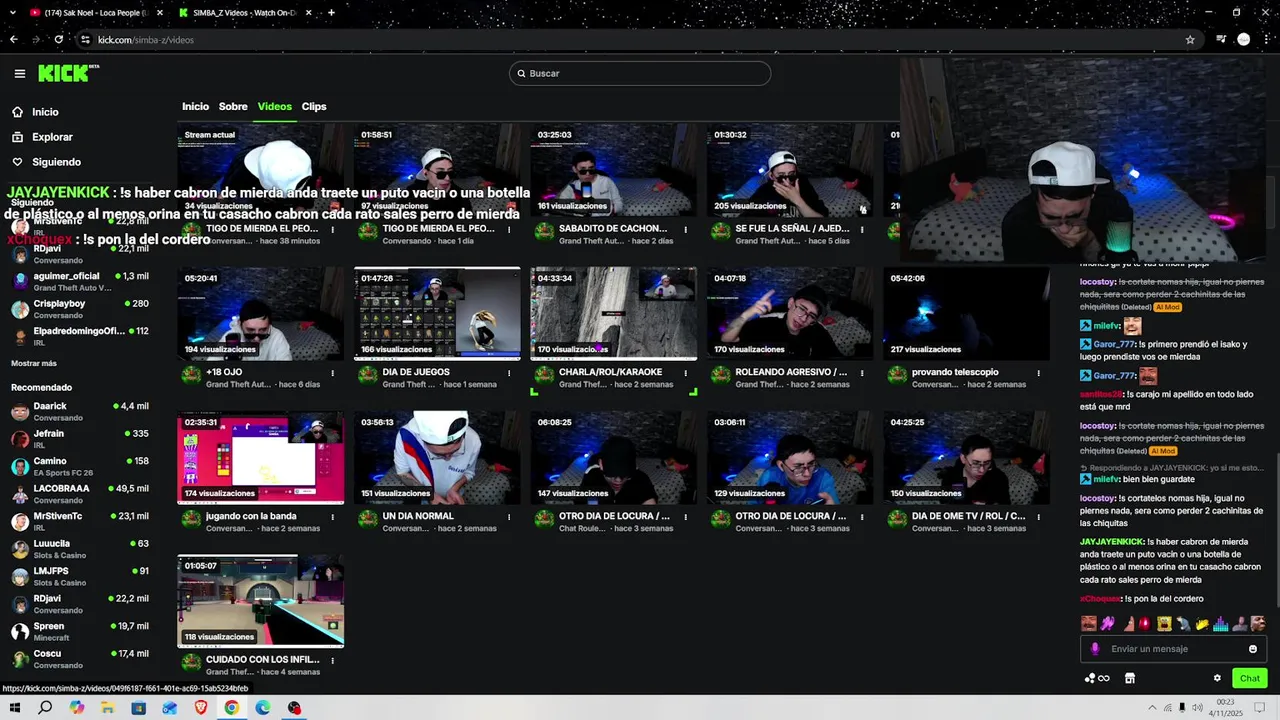Open options menu for provando telescopio video

click(1038, 373)
